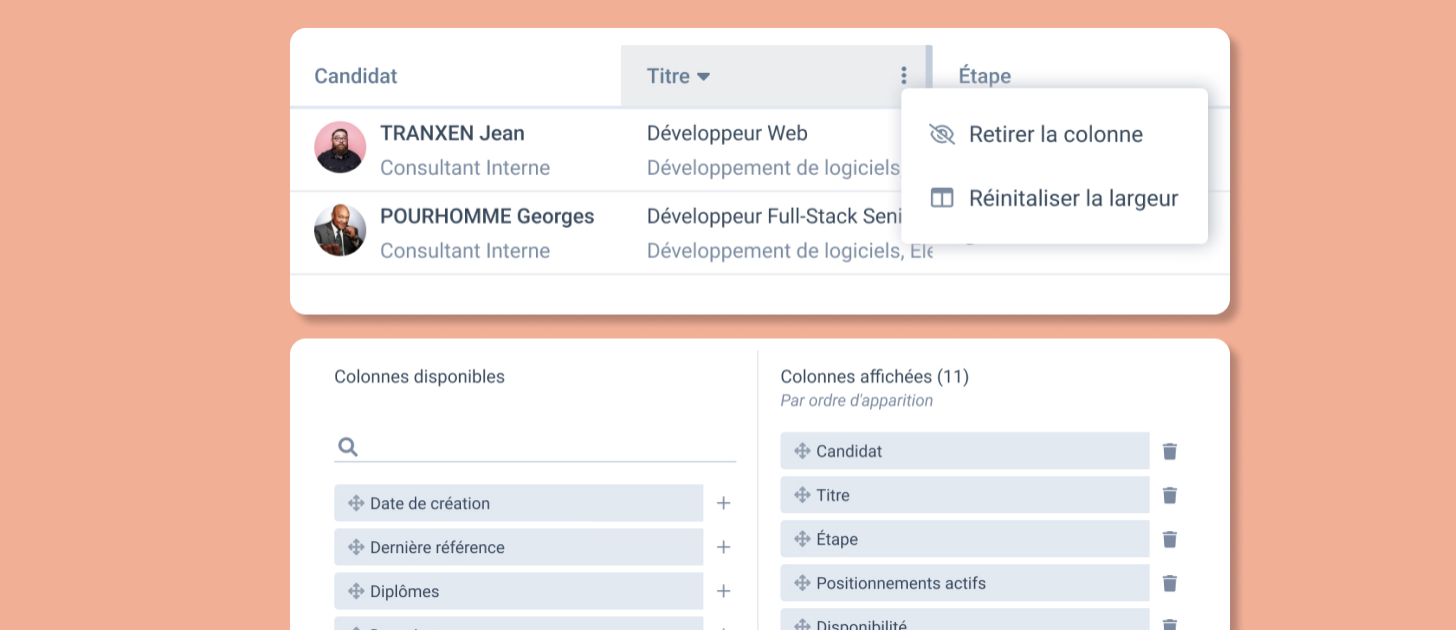This screenshot has height=630, width=1456.
Task: Open POURHOMME Georges's avatar photo
Action: point(340,230)
